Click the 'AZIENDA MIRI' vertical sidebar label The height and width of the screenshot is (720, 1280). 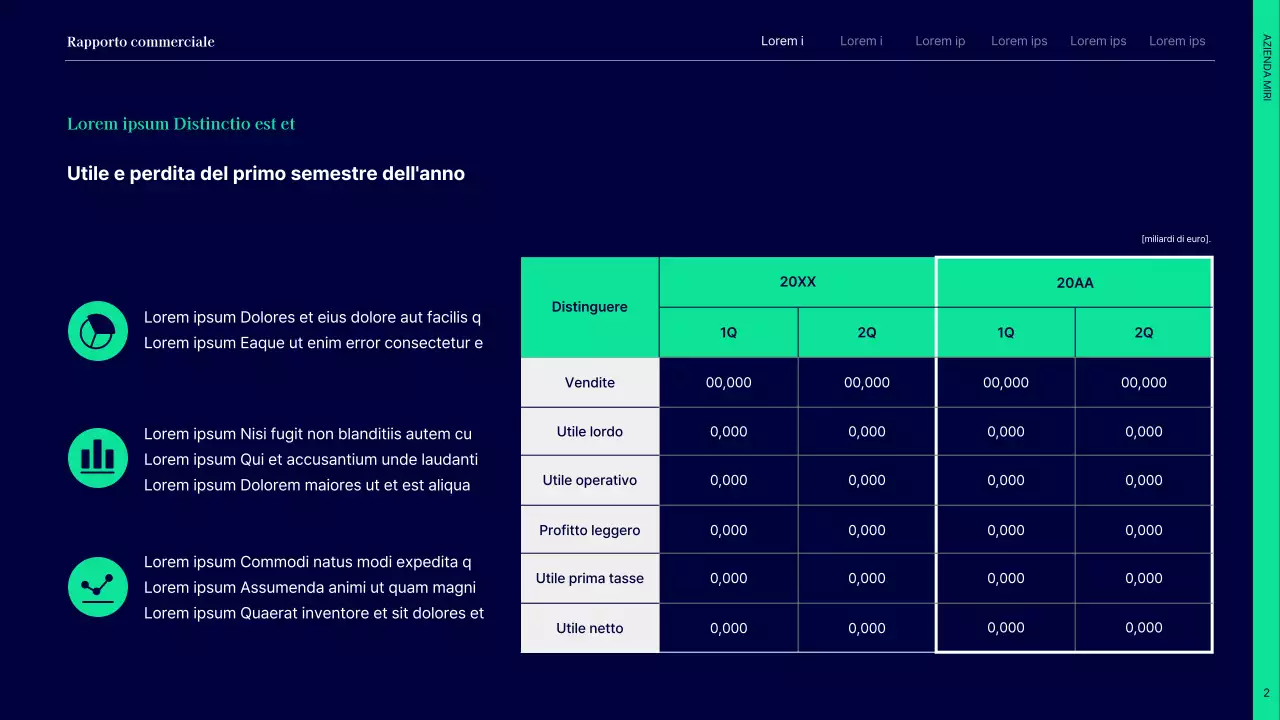point(1267,67)
